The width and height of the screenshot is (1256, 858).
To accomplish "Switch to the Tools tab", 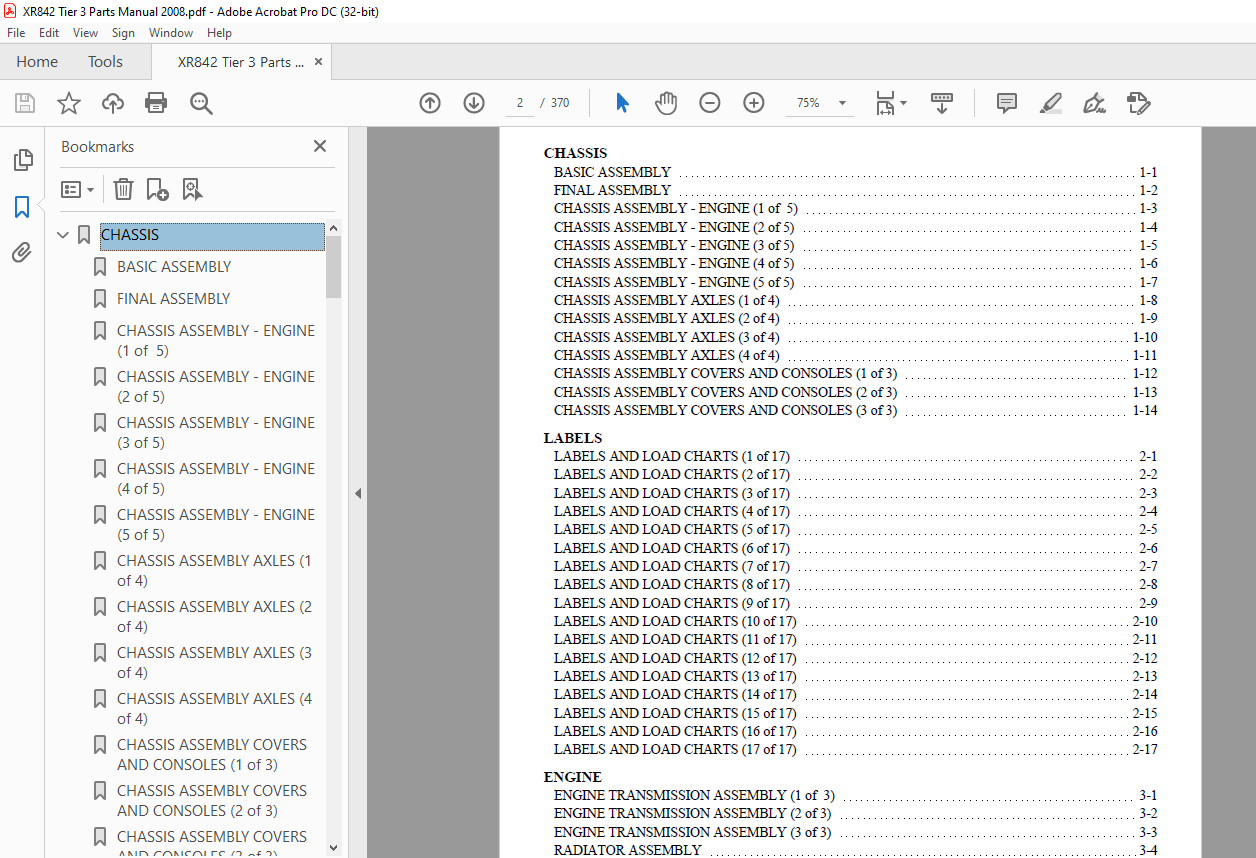I will point(105,62).
